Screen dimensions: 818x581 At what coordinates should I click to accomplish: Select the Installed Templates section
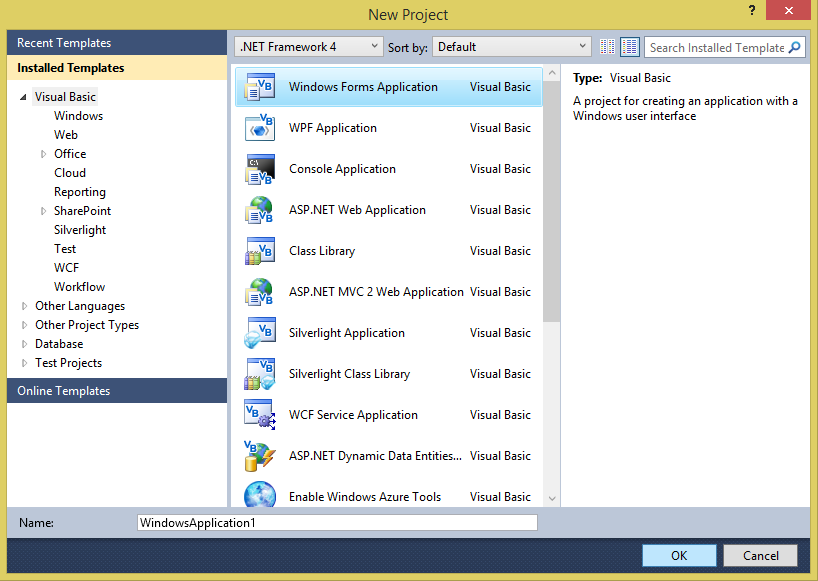click(x=117, y=68)
